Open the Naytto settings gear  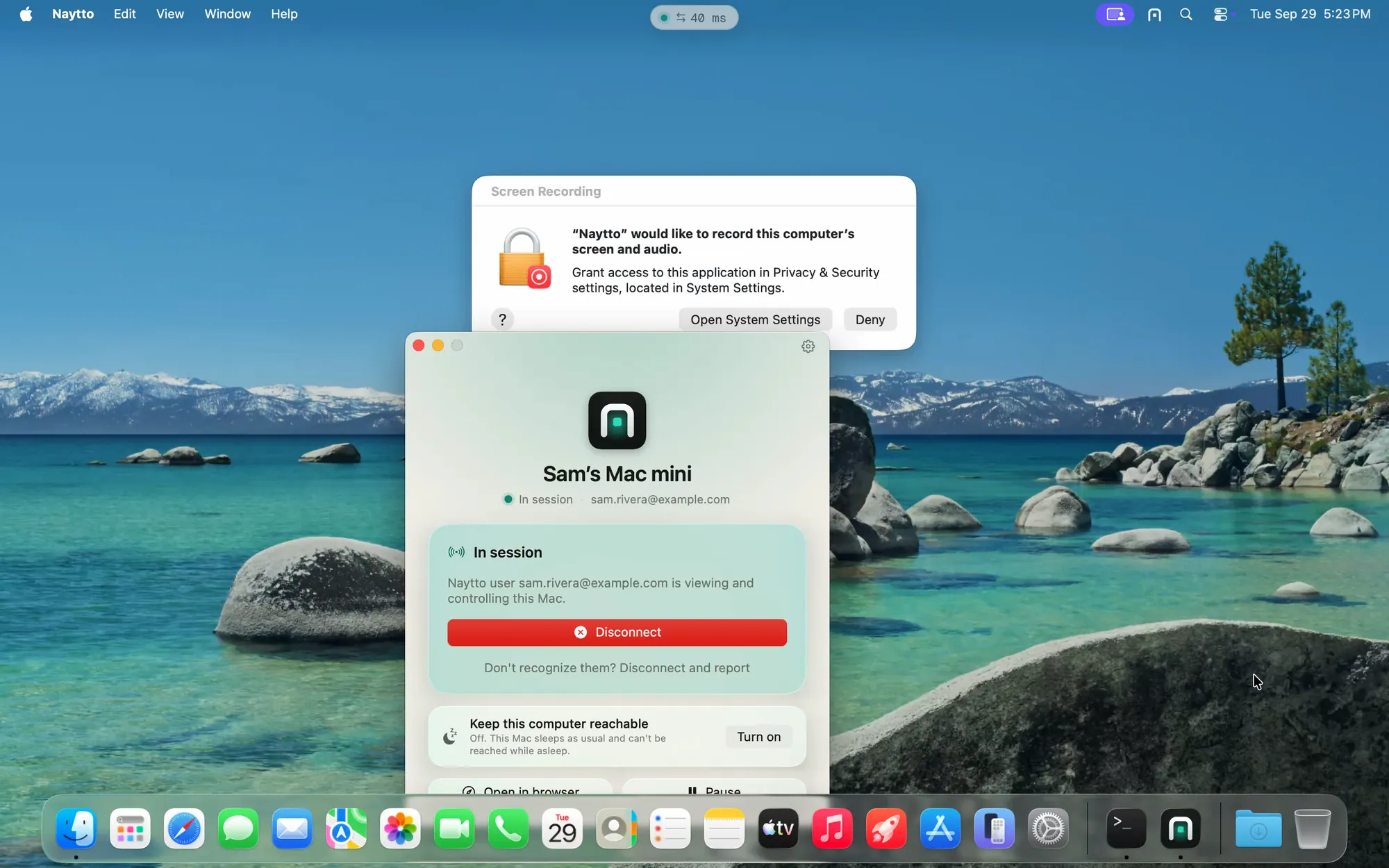coord(808,346)
